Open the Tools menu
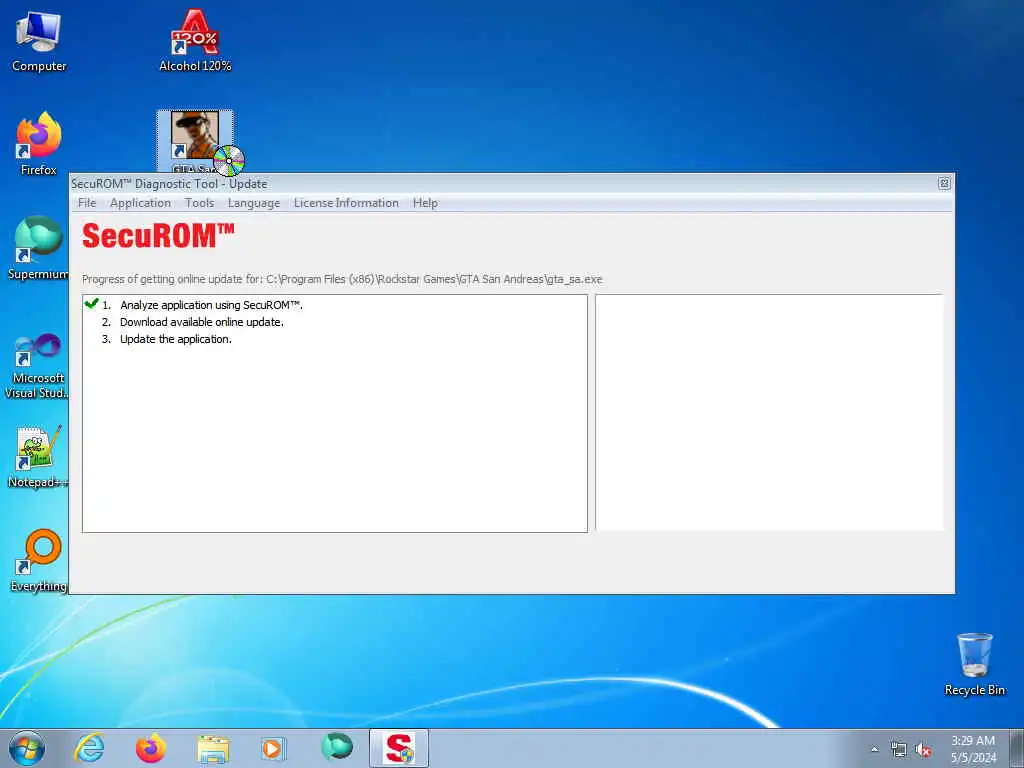Screen dimensions: 1024x768 (x=199, y=203)
